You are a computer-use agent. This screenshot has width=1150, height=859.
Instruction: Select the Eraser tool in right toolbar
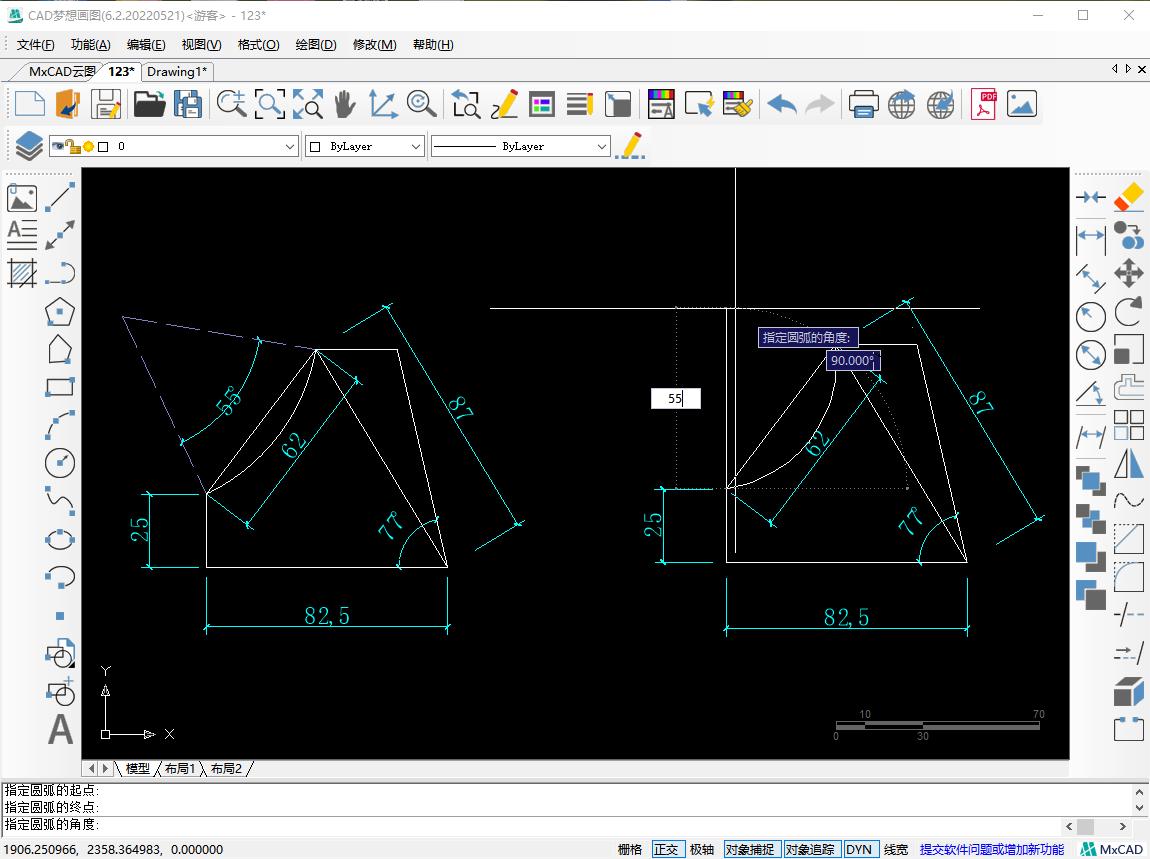coord(1128,197)
